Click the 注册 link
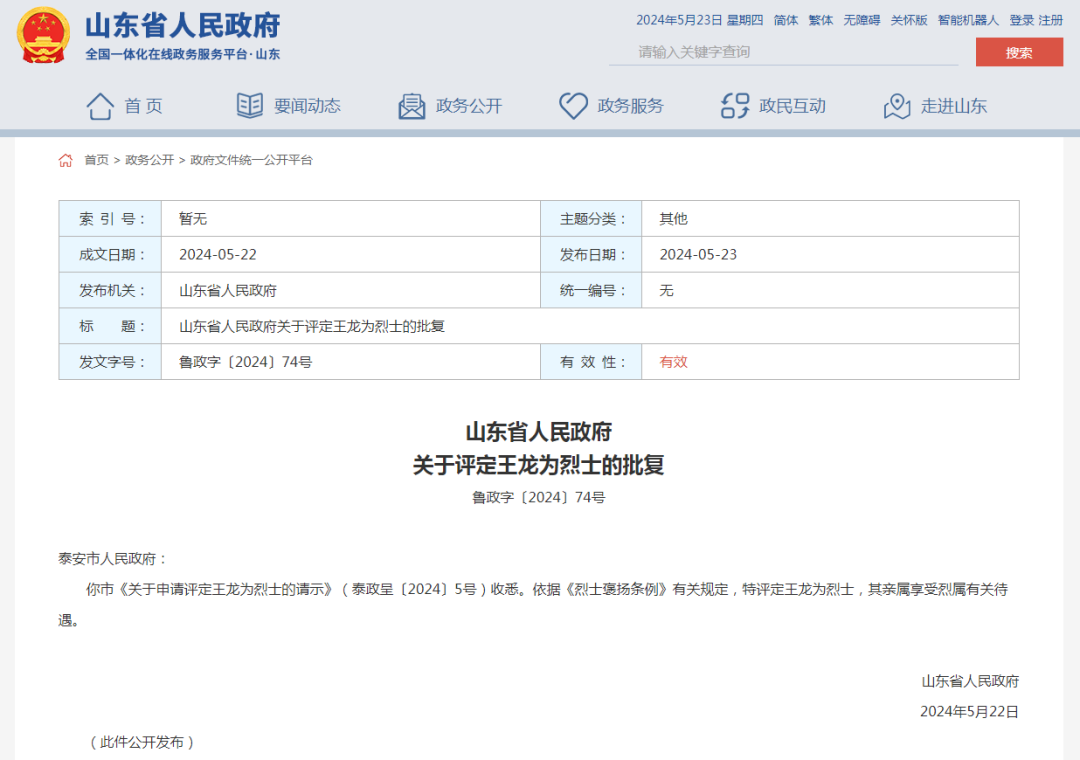This screenshot has height=760, width=1080. coord(1051,20)
